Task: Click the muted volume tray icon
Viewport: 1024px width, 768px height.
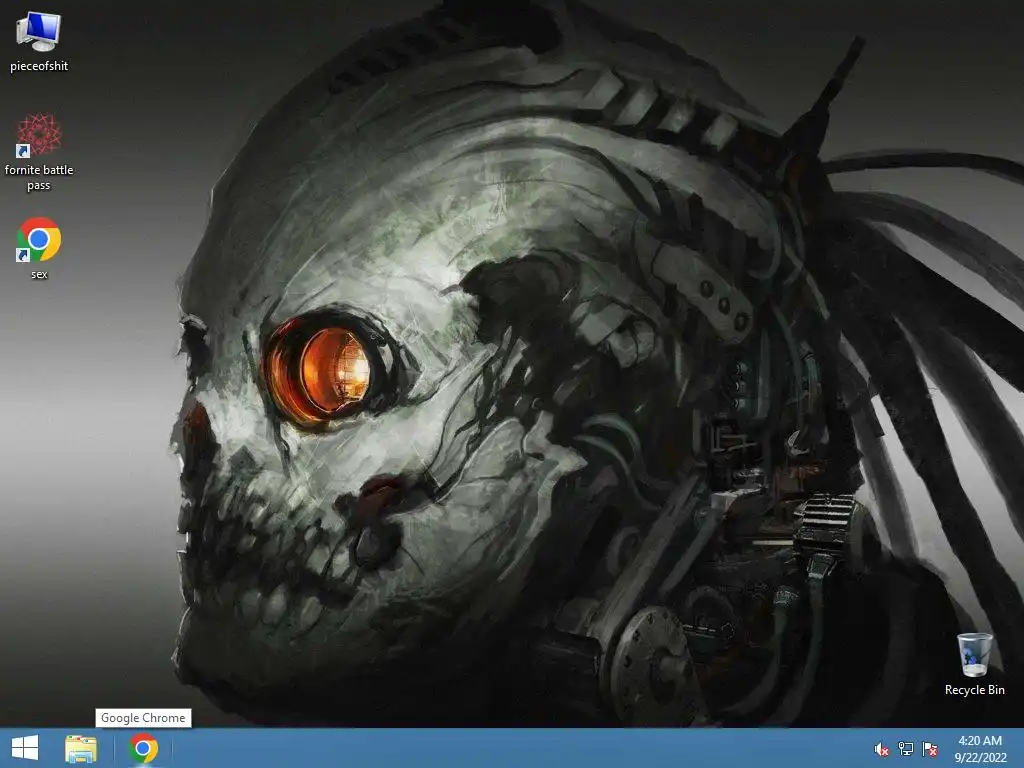Action: click(882, 749)
